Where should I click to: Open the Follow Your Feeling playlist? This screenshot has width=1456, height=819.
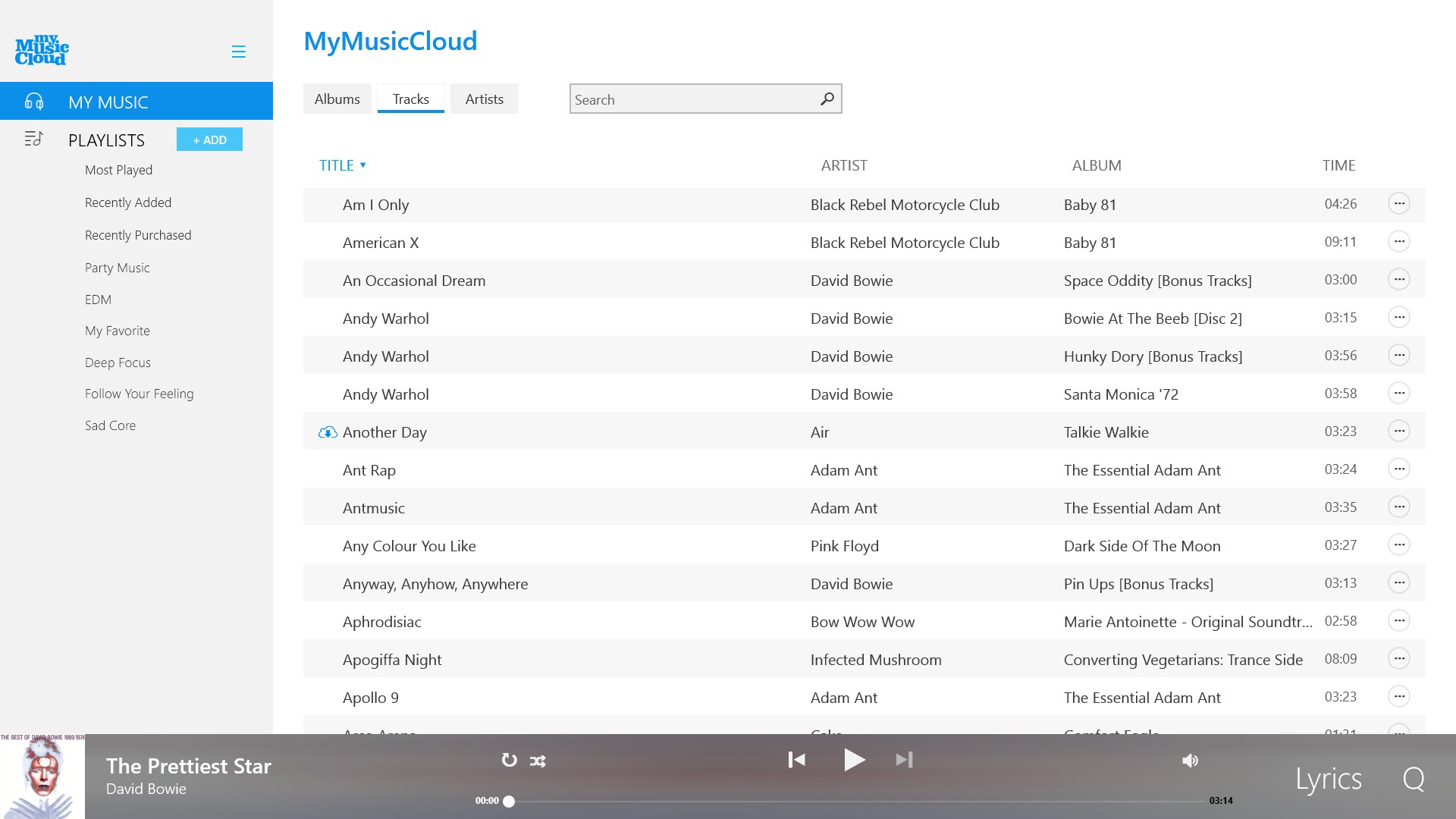[140, 394]
